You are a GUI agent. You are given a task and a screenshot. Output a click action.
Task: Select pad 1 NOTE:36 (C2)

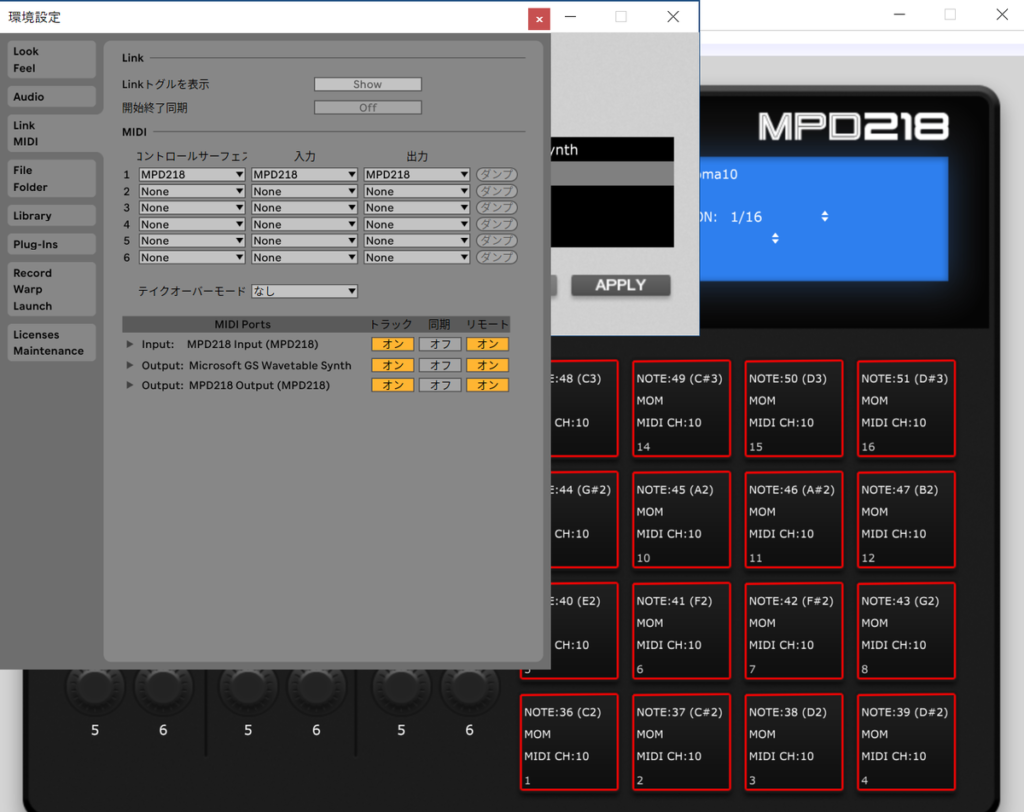pyautogui.click(x=569, y=742)
